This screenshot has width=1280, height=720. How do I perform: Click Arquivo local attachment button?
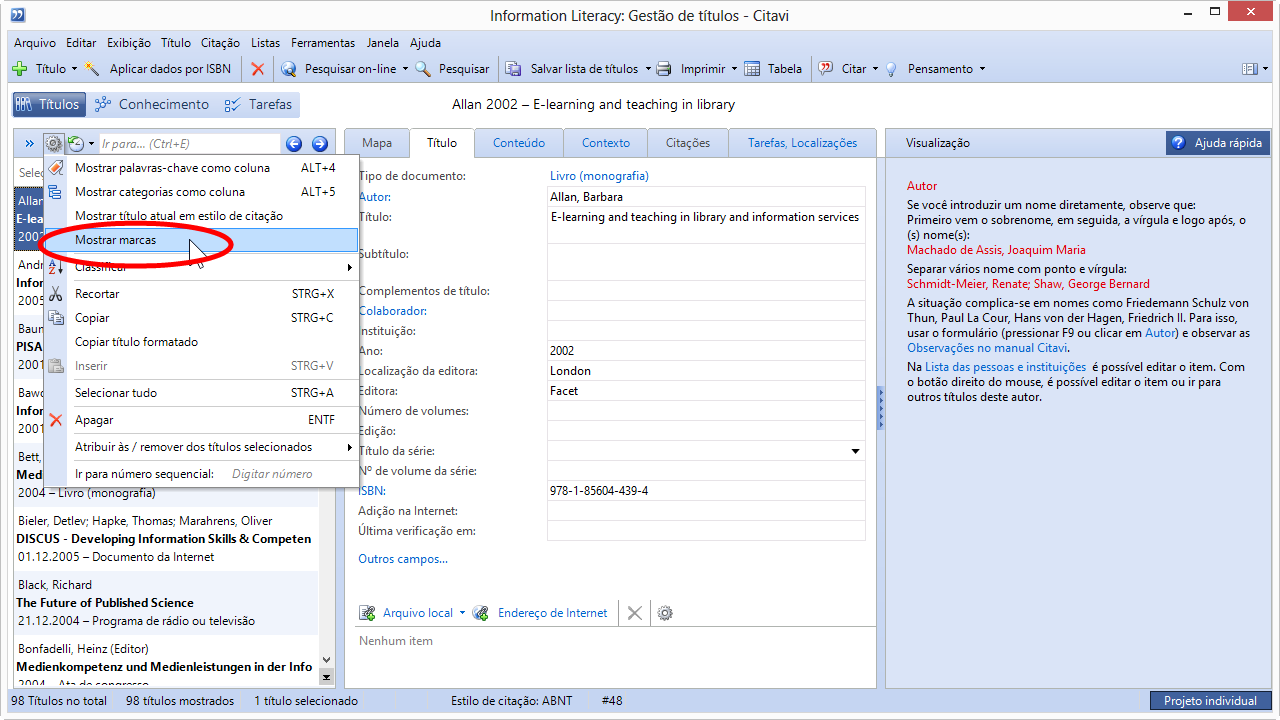(407, 613)
